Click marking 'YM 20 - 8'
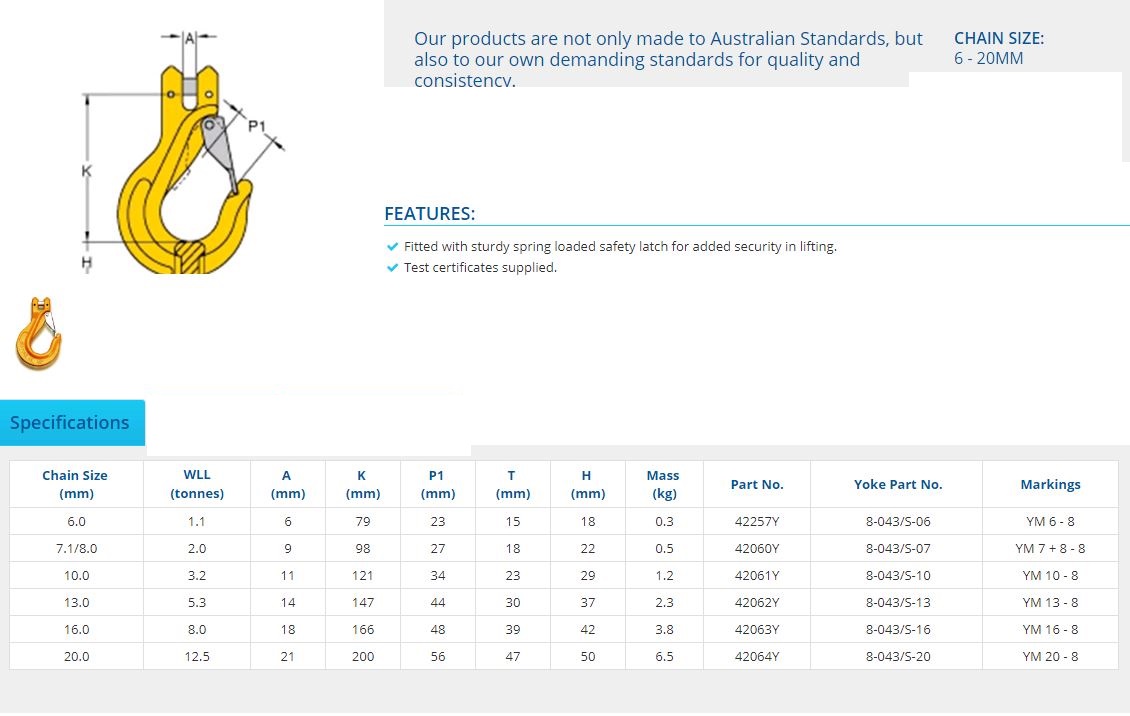The width and height of the screenshot is (1130, 716). pyautogui.click(x=1050, y=656)
